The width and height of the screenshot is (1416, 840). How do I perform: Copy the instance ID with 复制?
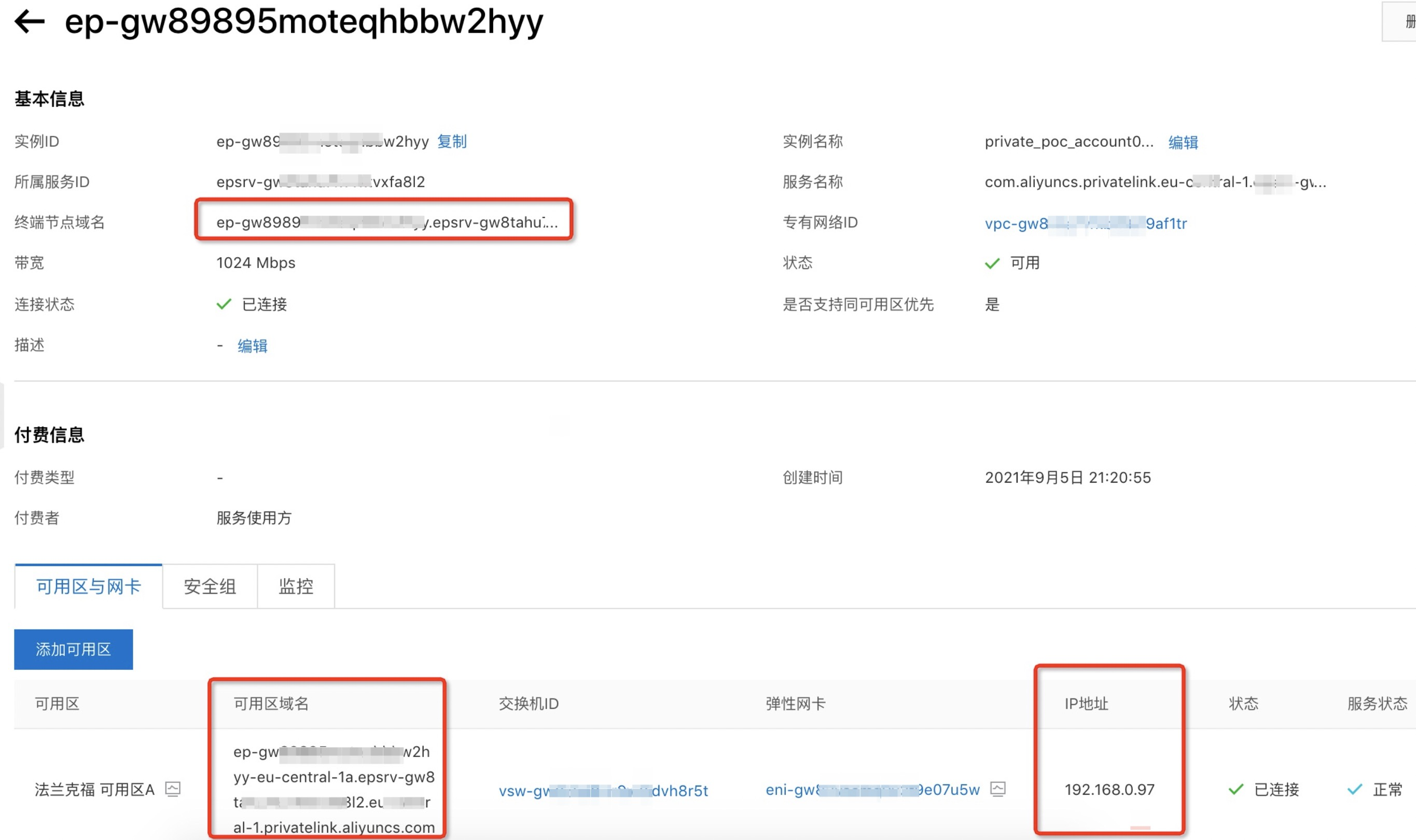452,142
